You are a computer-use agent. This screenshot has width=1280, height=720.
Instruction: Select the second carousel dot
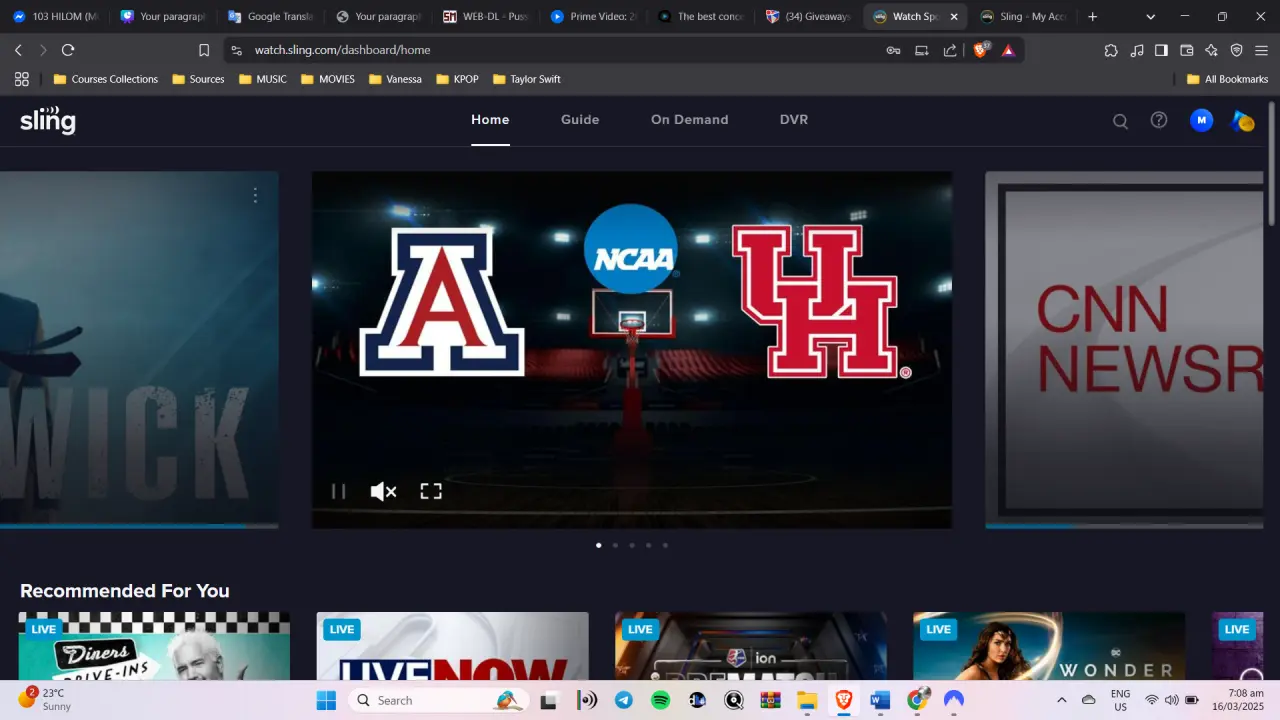click(615, 545)
